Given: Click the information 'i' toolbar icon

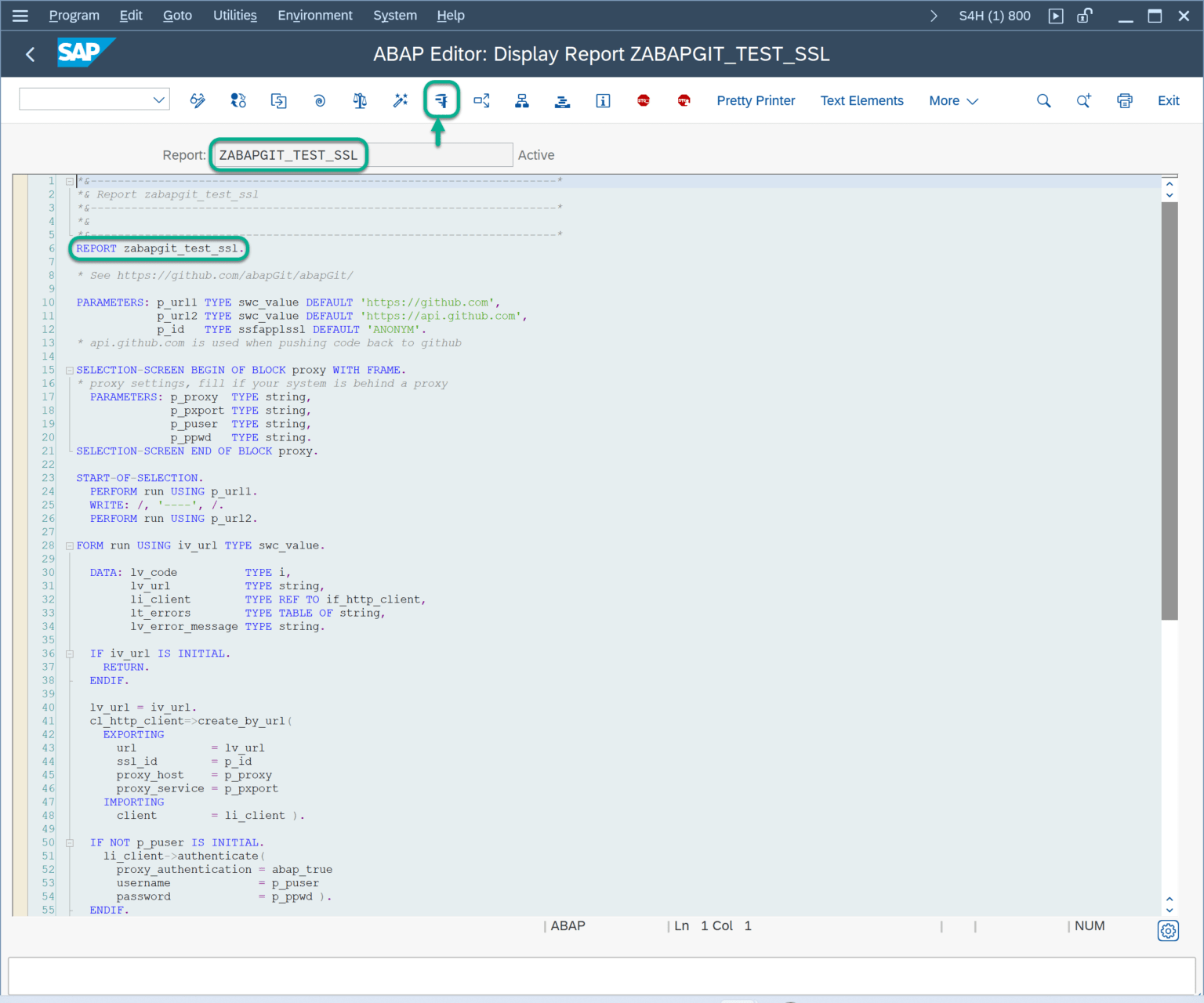Looking at the screenshot, I should click(x=603, y=100).
